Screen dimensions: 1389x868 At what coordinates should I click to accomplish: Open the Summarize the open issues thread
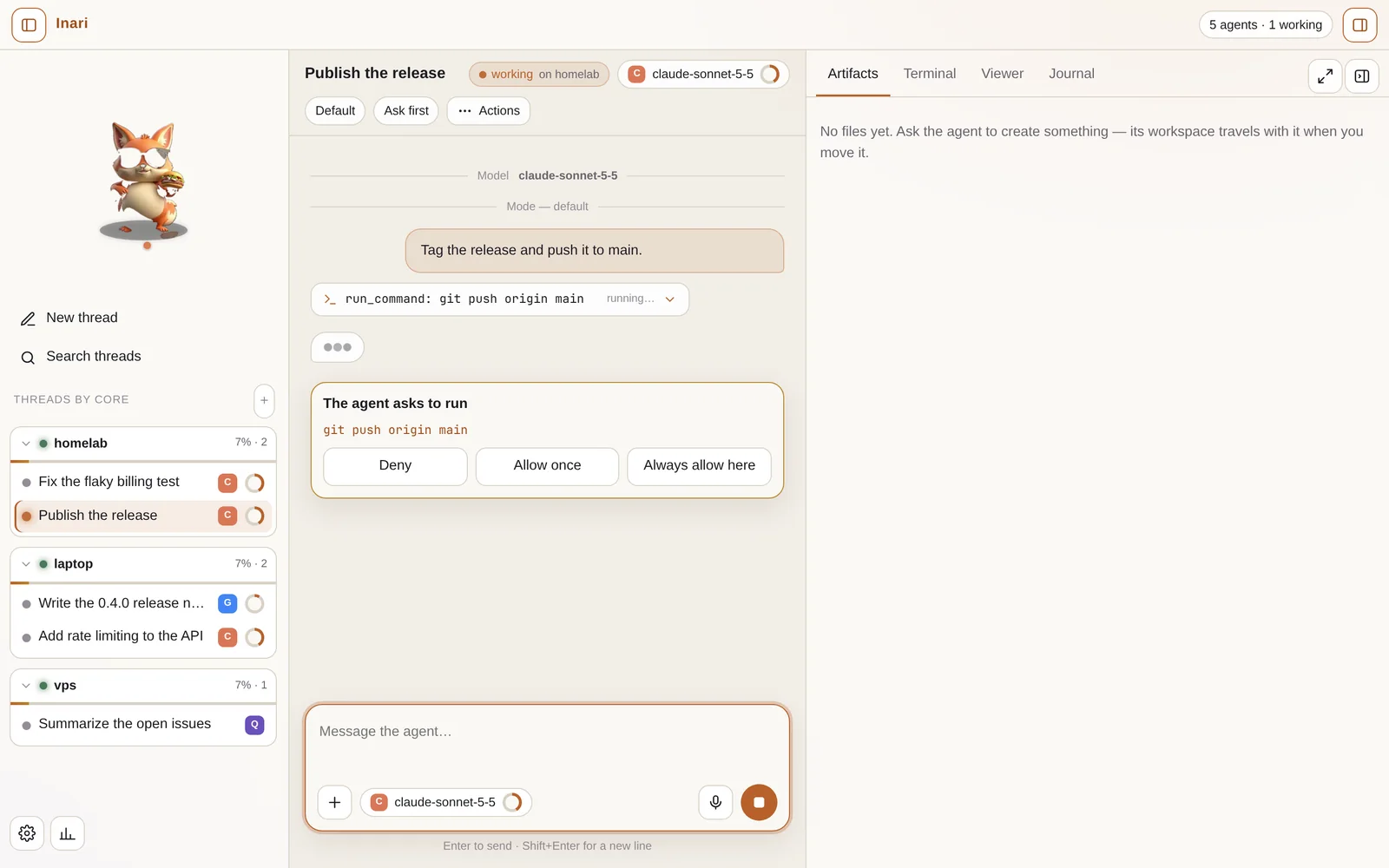(x=143, y=724)
